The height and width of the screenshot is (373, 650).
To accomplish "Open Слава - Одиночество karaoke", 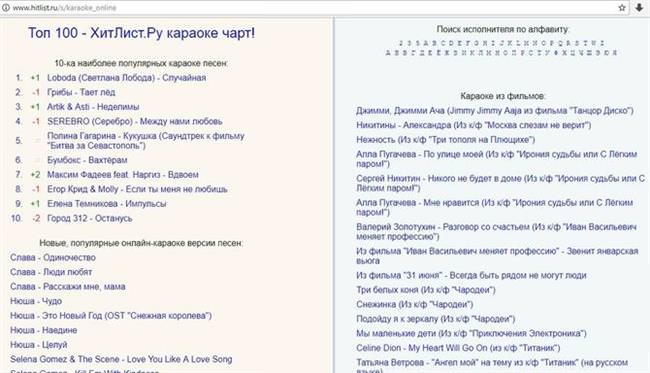I will coord(53,258).
